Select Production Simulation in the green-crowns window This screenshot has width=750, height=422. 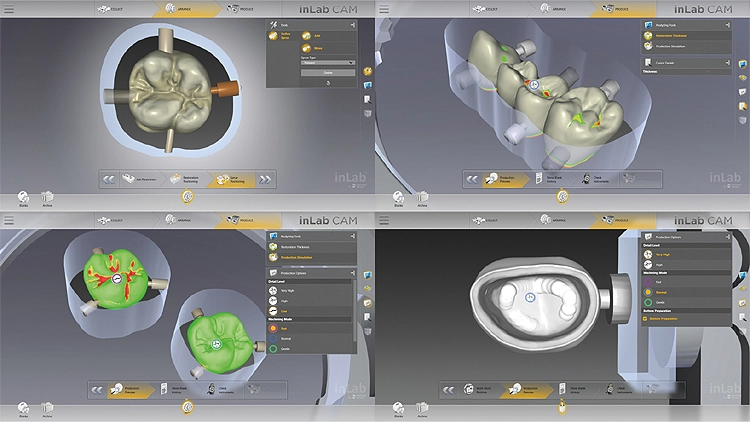click(311, 257)
